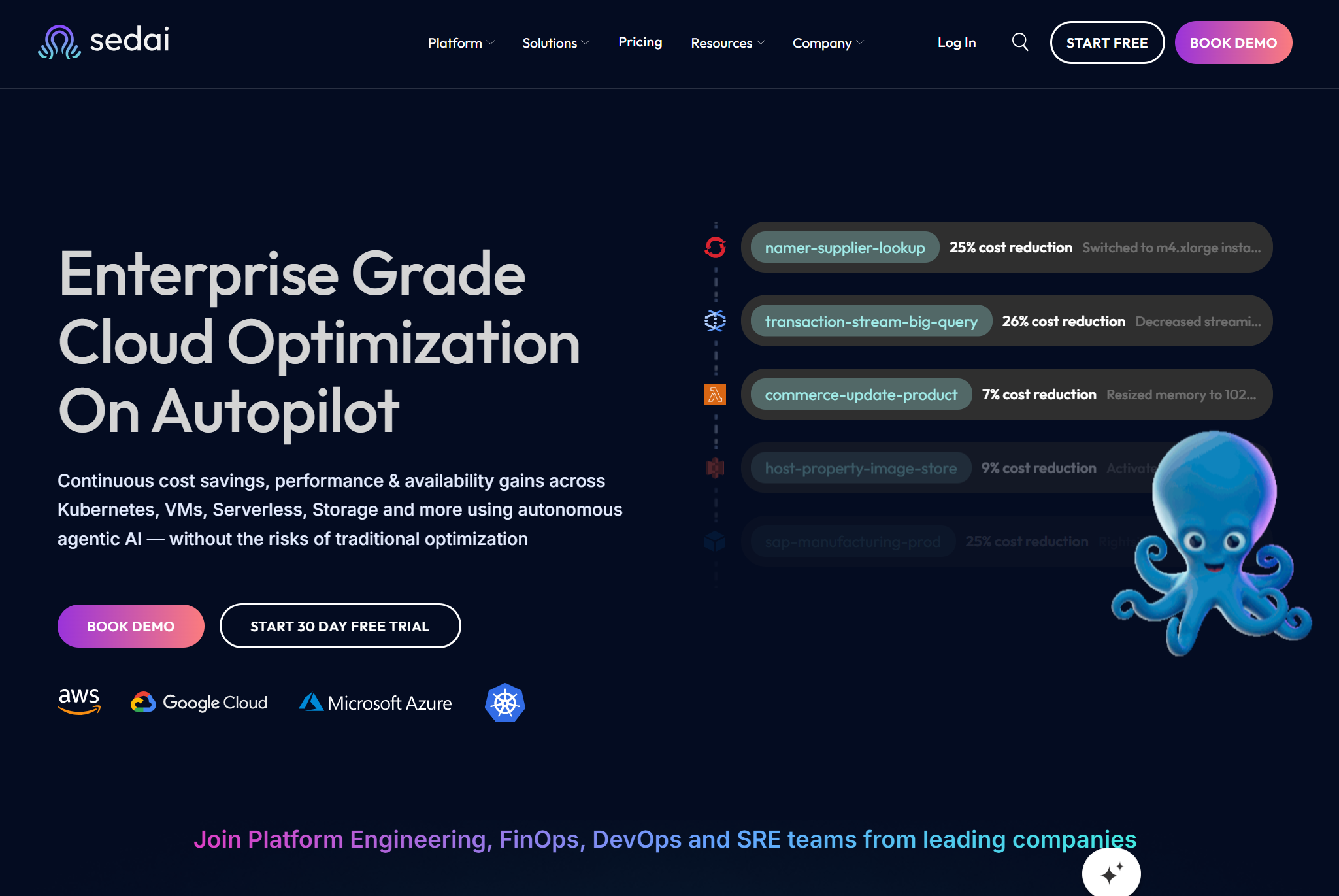Click BOOK DEMO in the header
The image size is (1339, 896).
point(1232,42)
